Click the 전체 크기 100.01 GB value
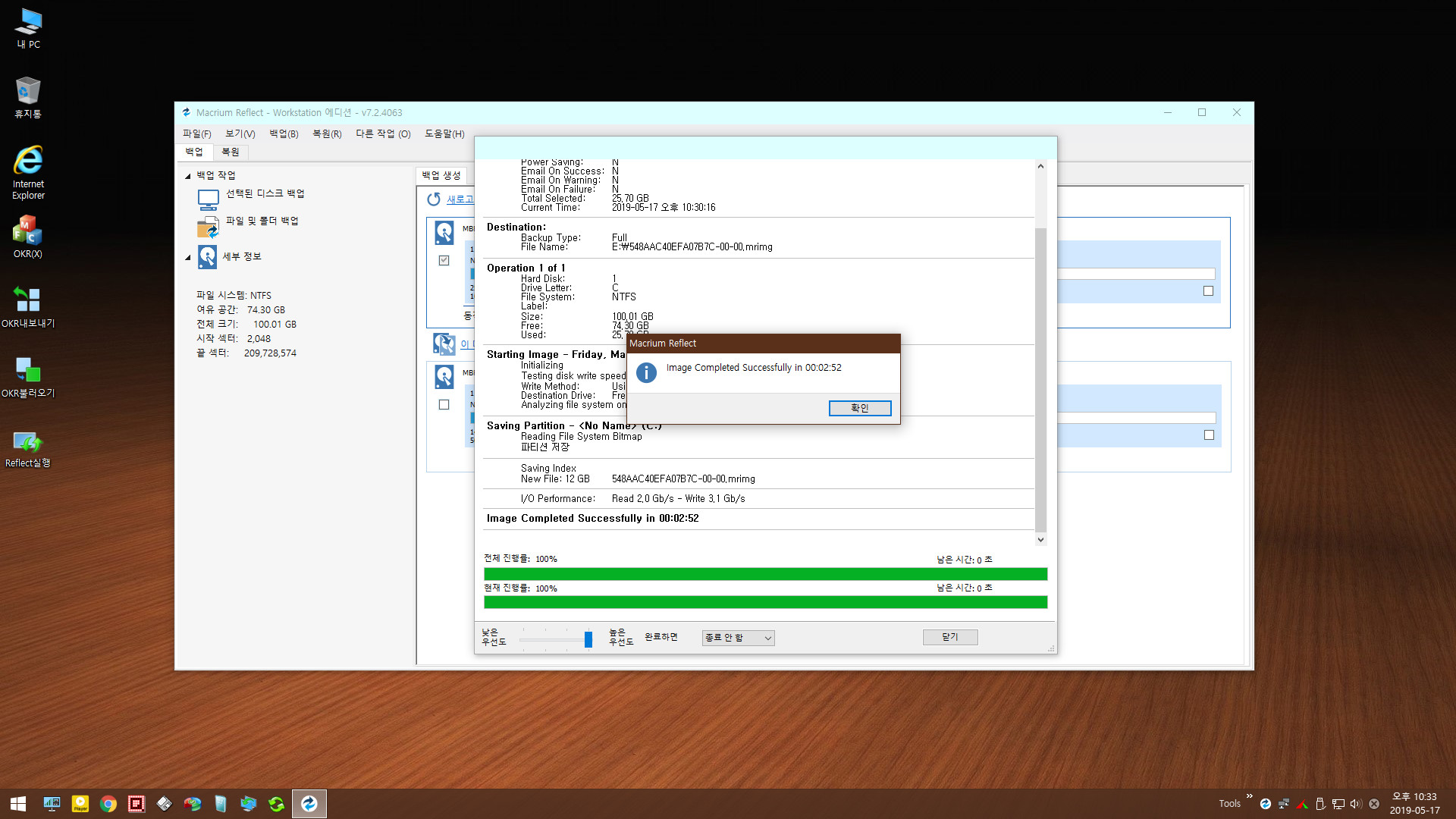 click(x=275, y=325)
